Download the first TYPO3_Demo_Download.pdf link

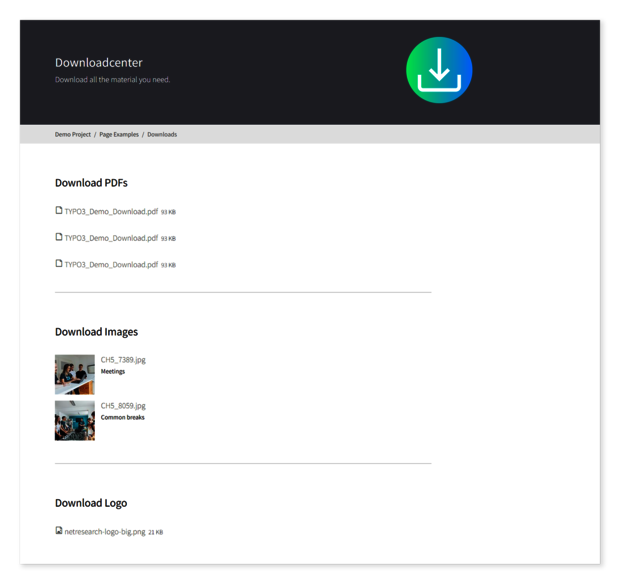111,212
